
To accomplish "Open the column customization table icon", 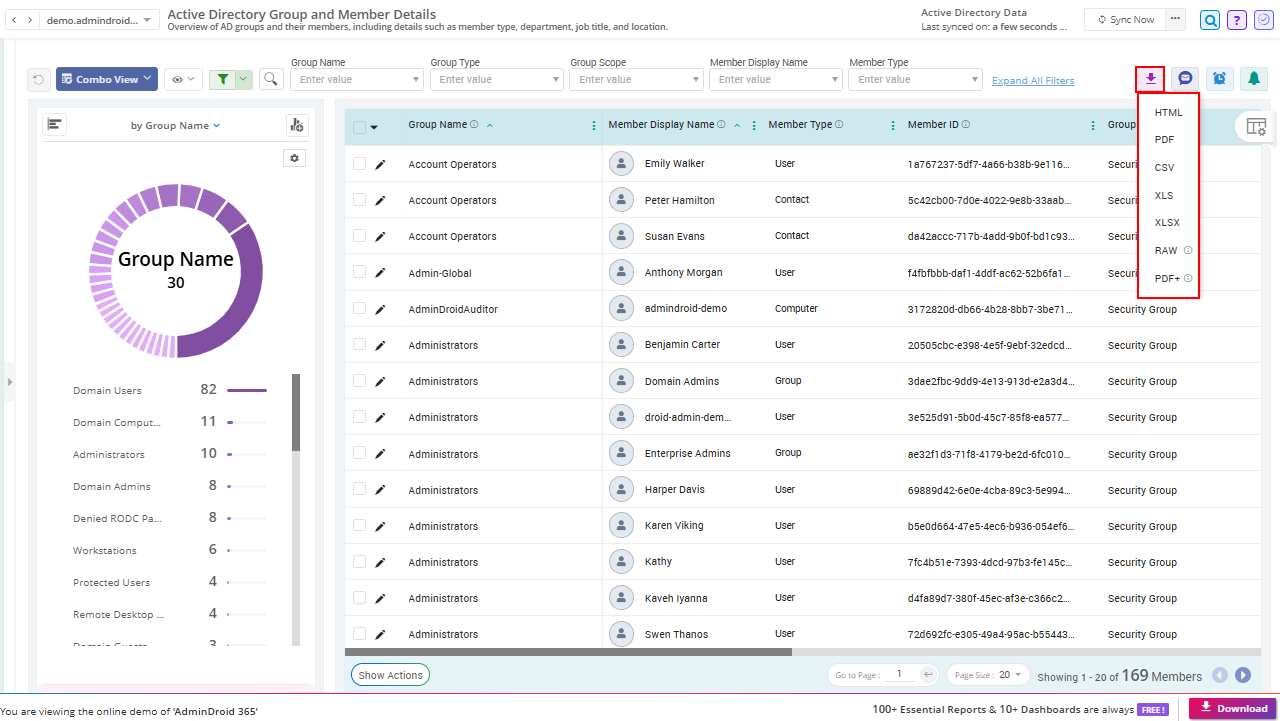I will [x=1256, y=126].
